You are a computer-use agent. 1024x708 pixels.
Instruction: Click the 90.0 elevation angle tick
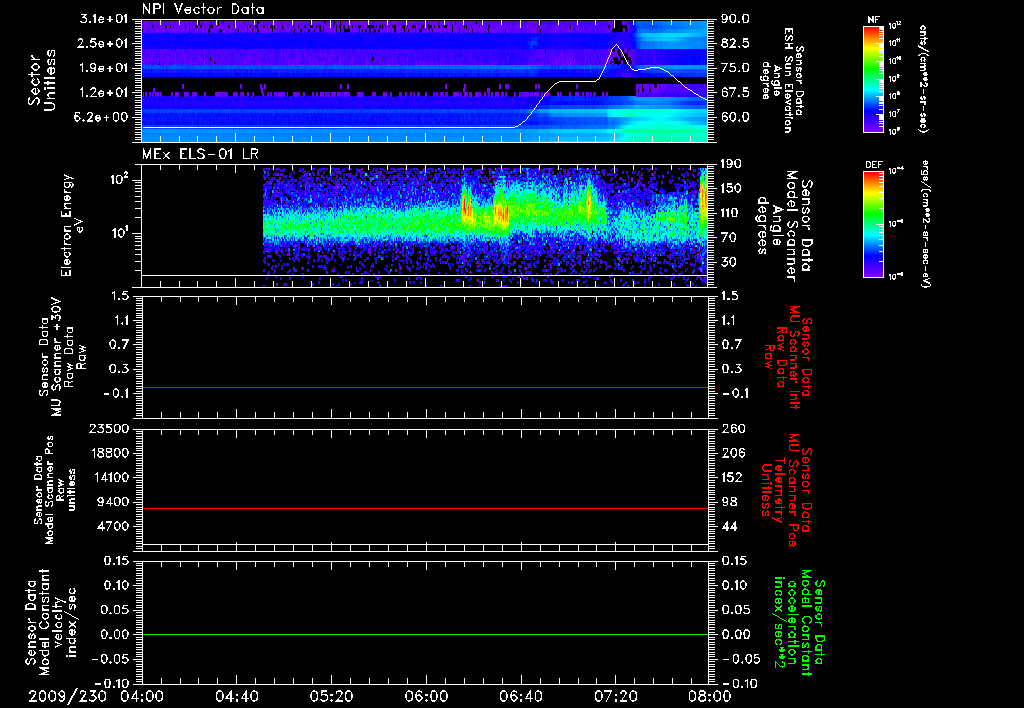point(735,19)
